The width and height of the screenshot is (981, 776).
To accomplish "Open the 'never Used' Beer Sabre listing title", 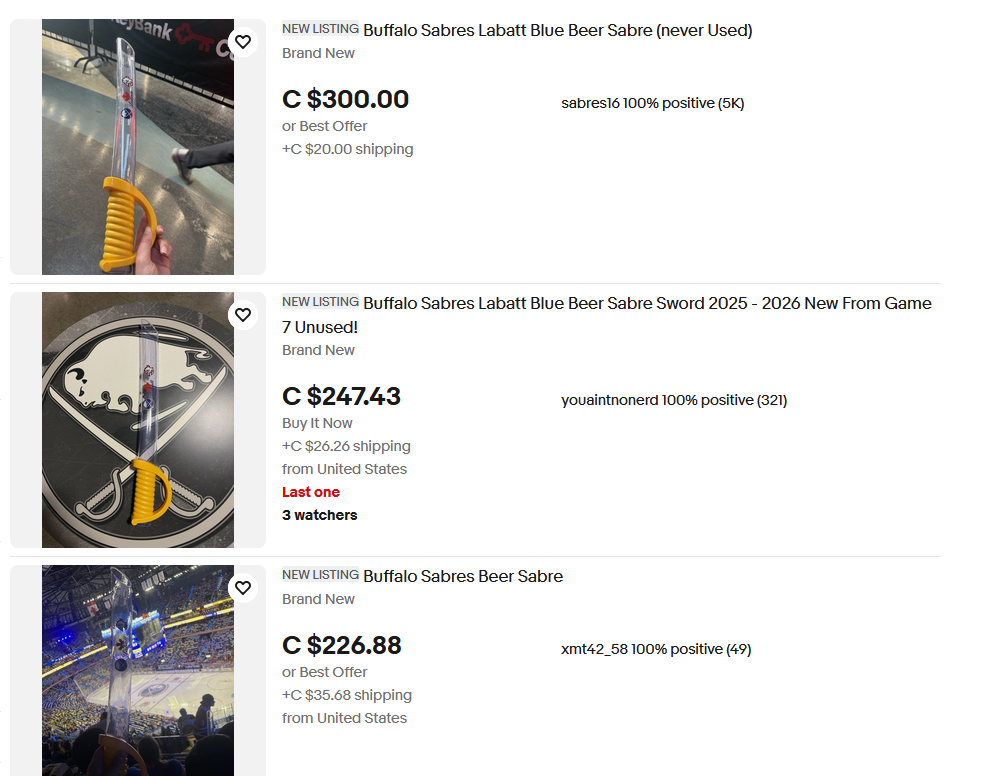I will tap(557, 30).
